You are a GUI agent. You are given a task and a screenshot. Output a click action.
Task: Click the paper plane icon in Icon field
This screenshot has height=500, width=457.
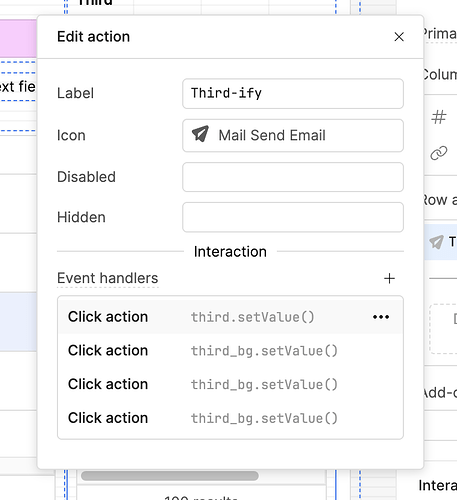[x=200, y=134]
